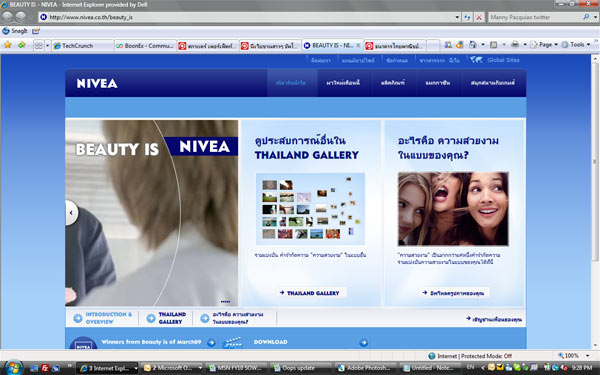600x375 pixels.
Task: Click round arrow icon beside Thailand Gallery tab
Action: [151, 318]
